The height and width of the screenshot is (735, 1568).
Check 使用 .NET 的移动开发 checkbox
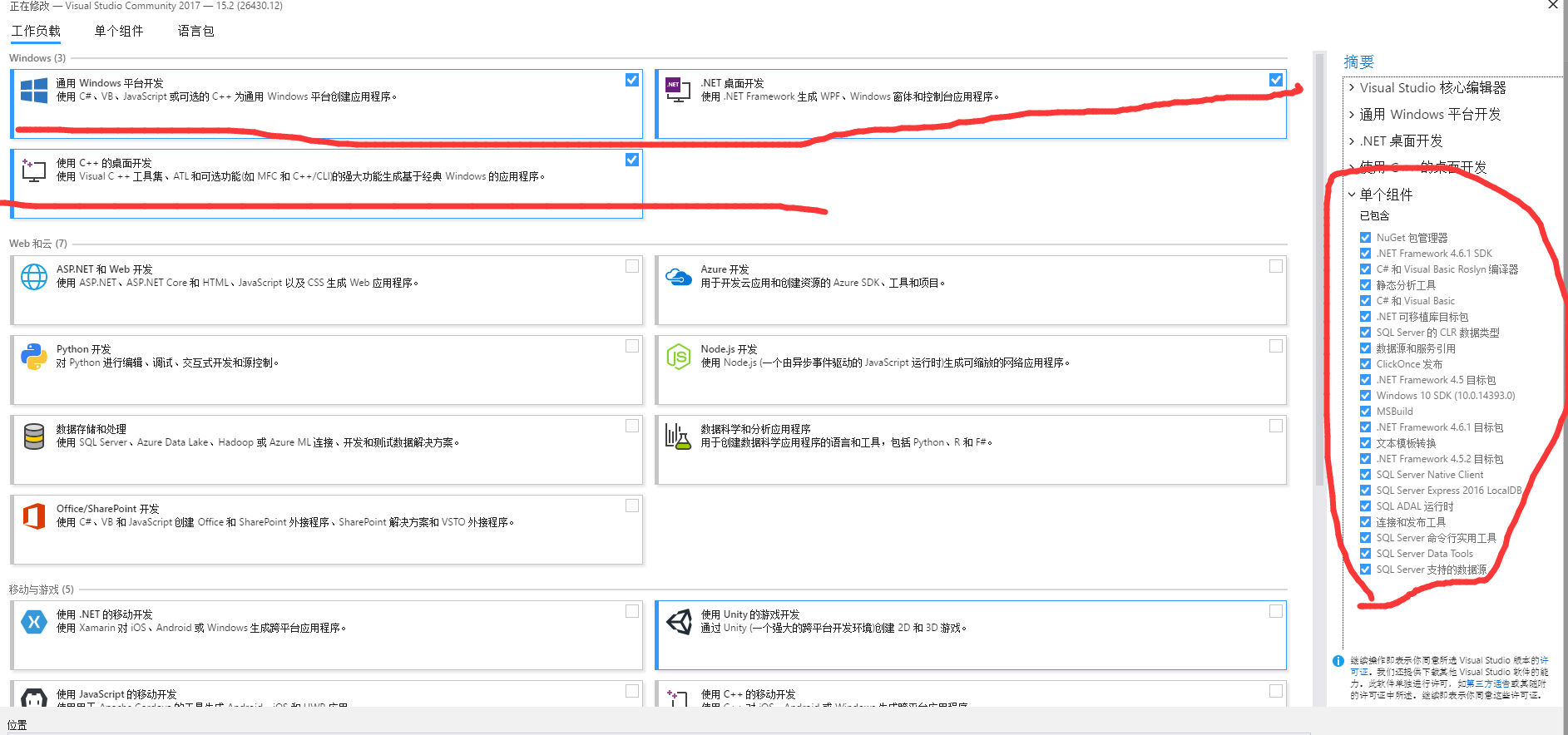pos(632,611)
